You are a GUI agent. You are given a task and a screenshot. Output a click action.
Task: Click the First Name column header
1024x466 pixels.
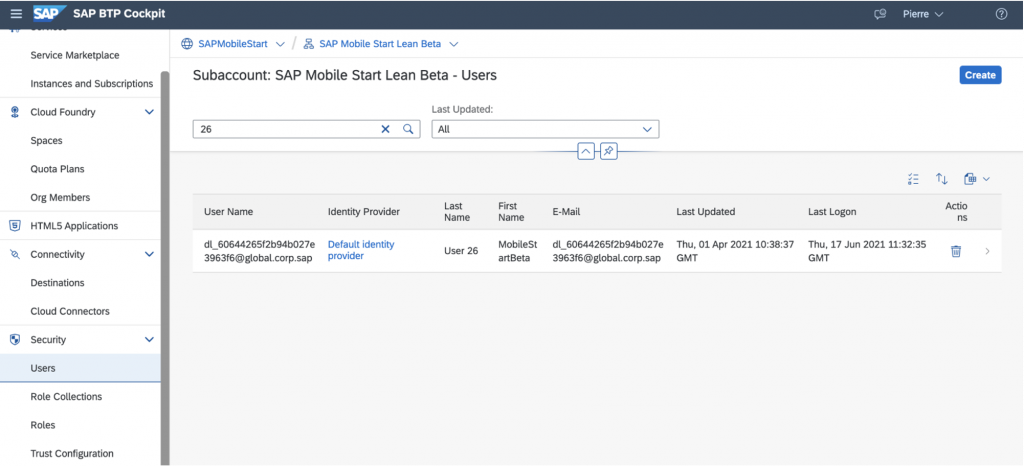click(511, 211)
